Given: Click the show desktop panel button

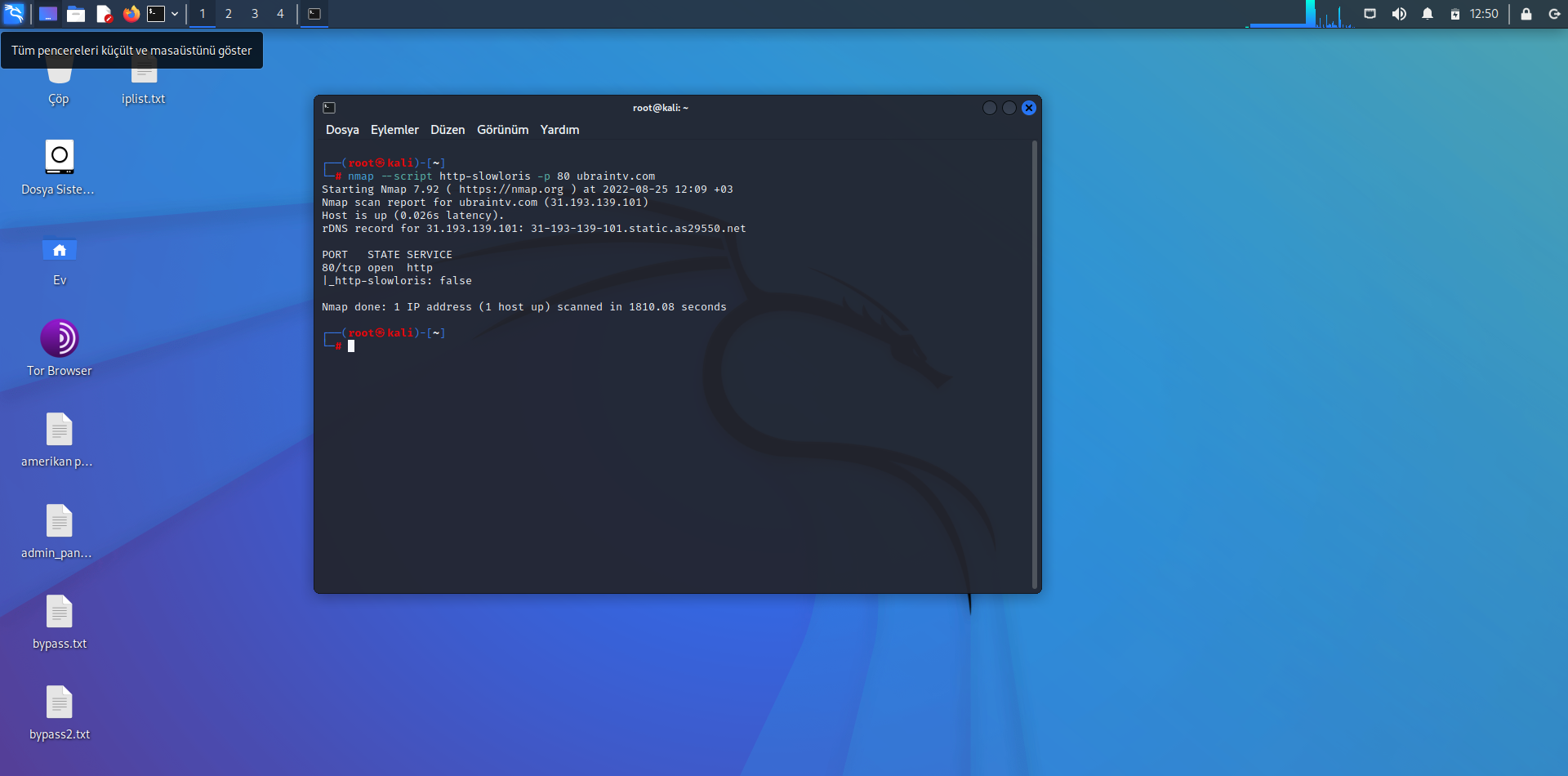Looking at the screenshot, I should click(x=48, y=14).
